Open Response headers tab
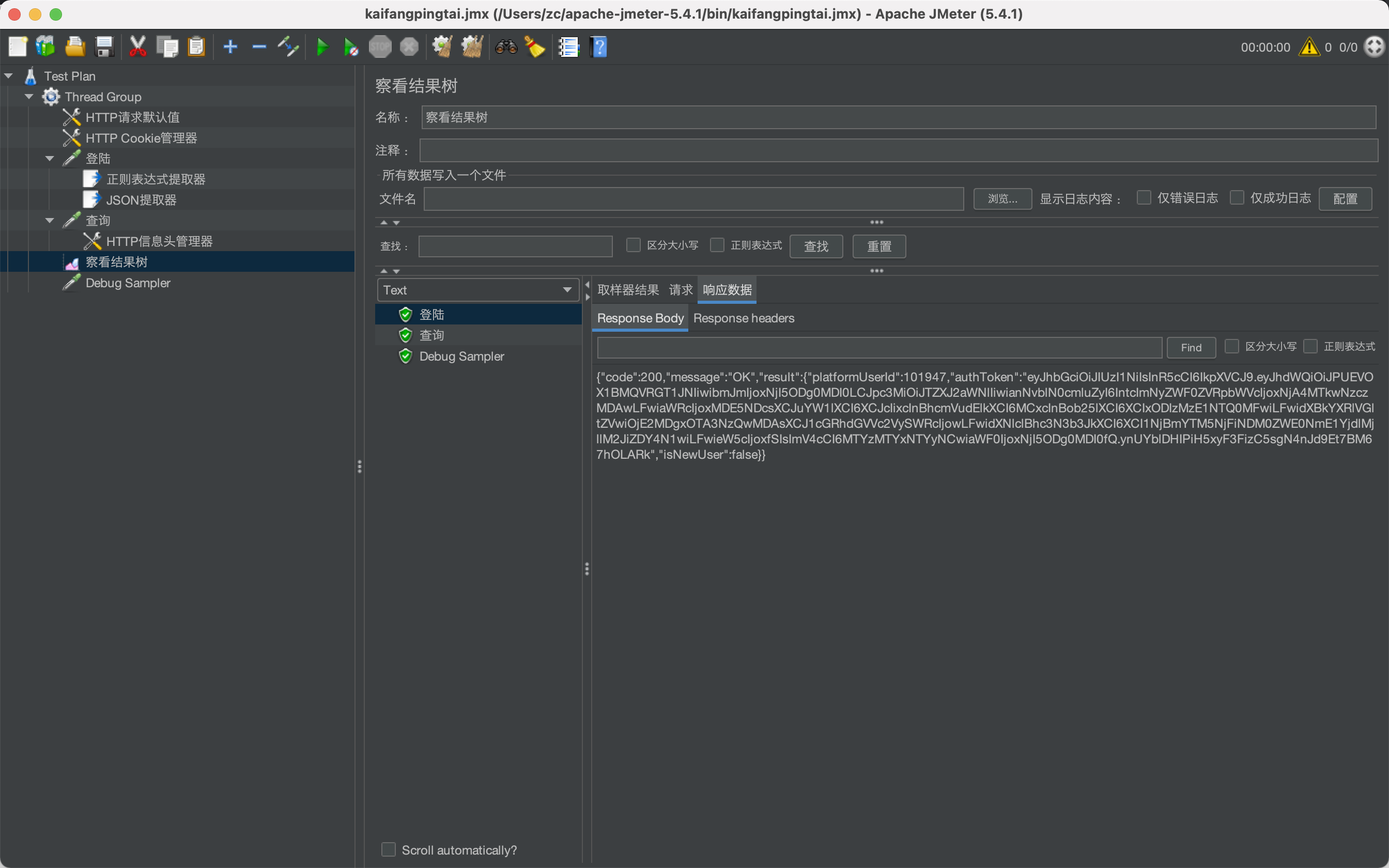This screenshot has height=868, width=1389. coord(744,318)
